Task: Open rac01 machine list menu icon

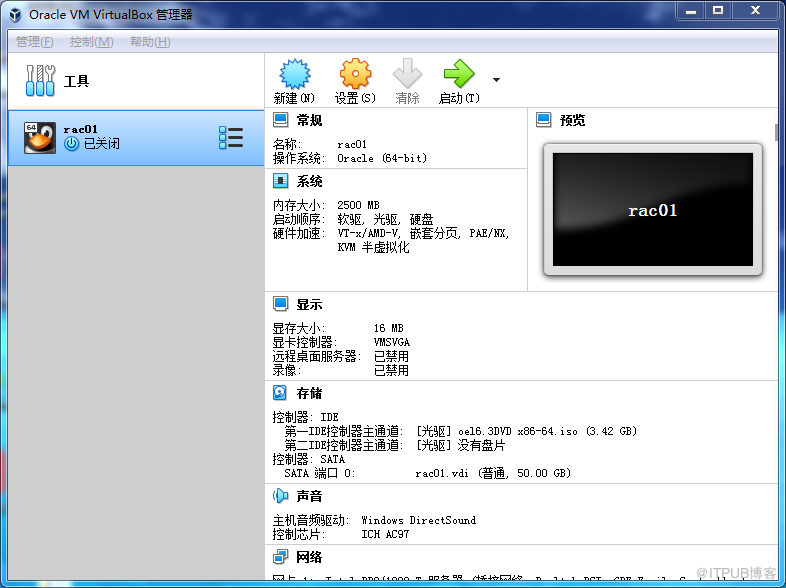Action: (x=231, y=138)
